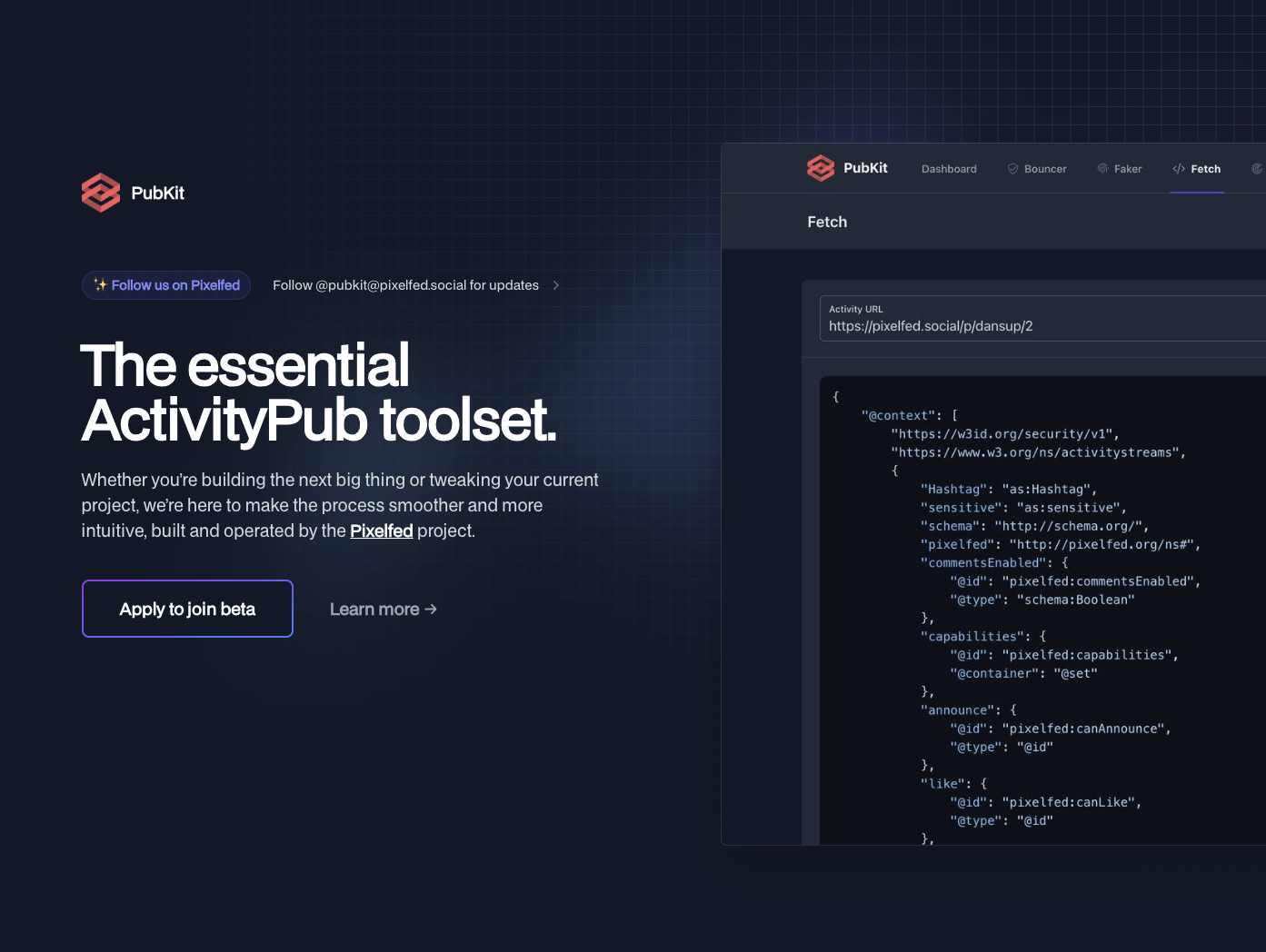1266x952 pixels.
Task: Click the activitystreams URL line
Action: point(1039,452)
